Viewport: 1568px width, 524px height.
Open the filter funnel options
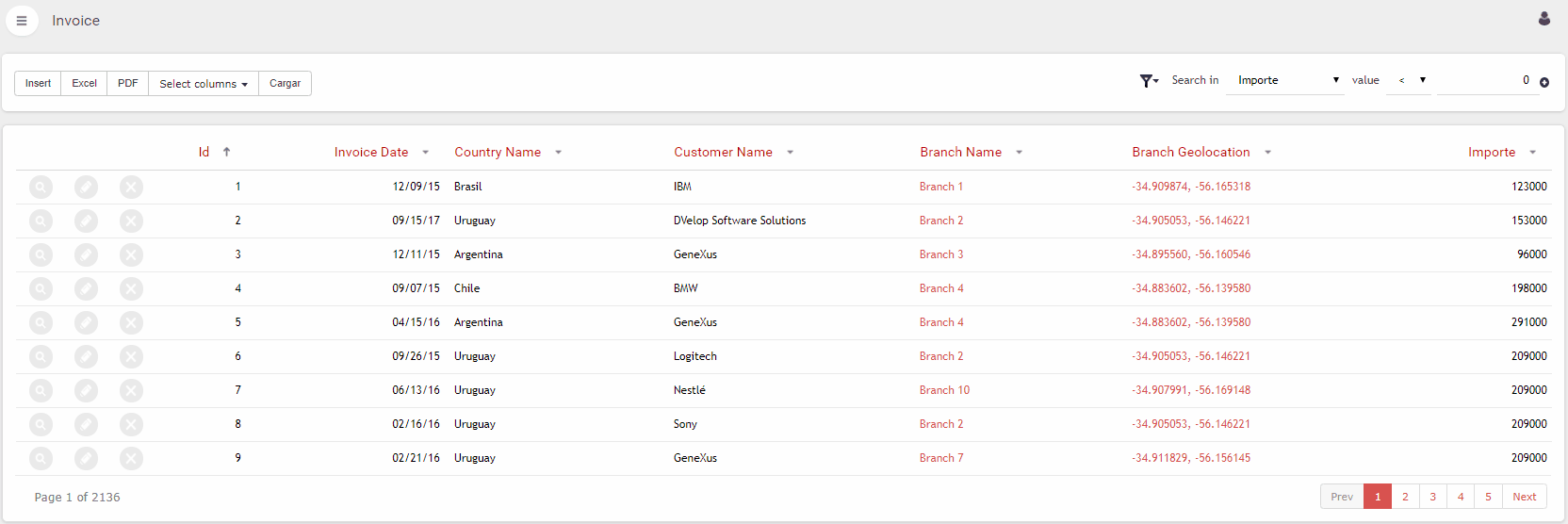tap(1149, 81)
